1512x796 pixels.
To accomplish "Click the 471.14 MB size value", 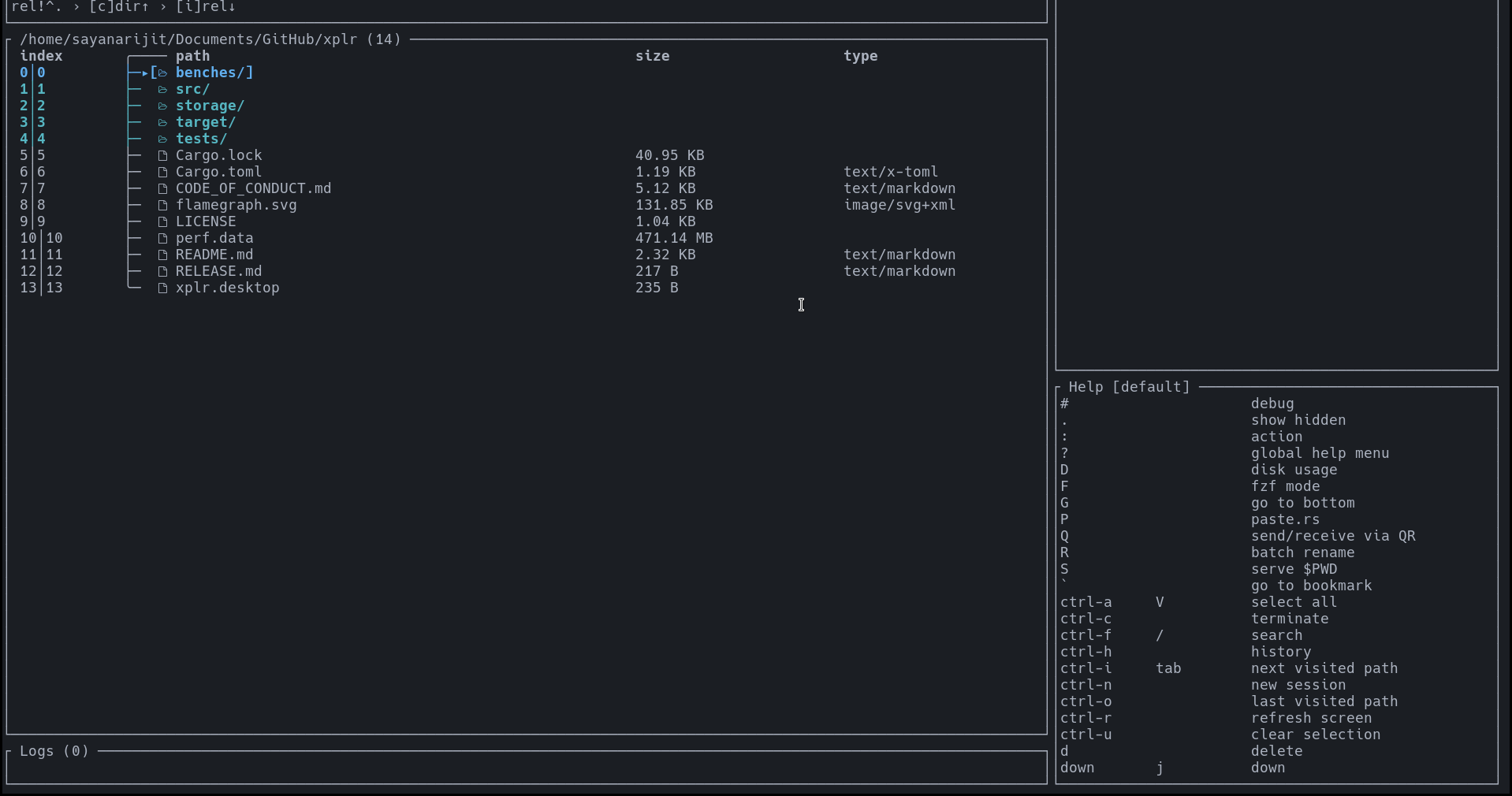I will pos(674,238).
